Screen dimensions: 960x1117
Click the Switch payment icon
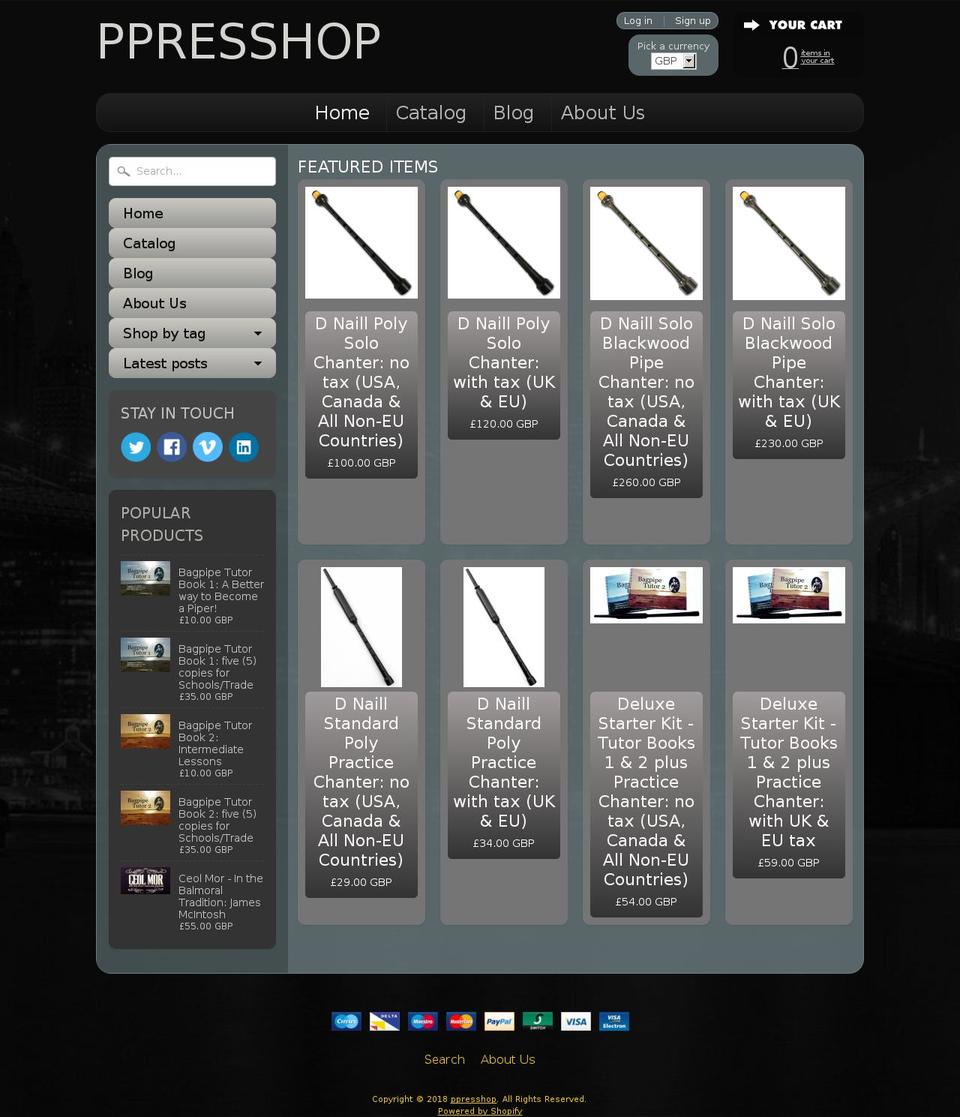point(538,1022)
